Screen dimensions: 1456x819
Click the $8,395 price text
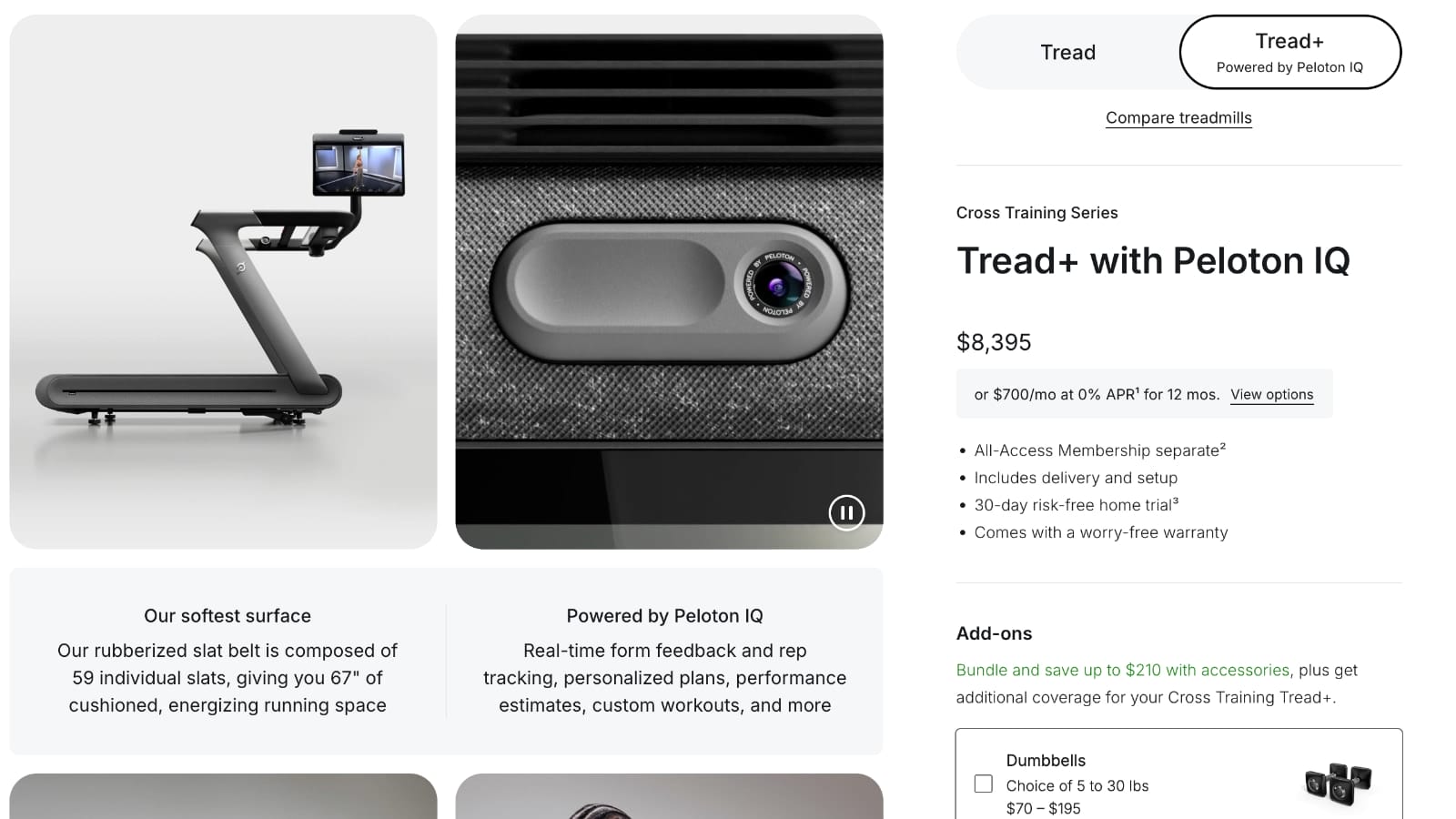click(x=994, y=342)
